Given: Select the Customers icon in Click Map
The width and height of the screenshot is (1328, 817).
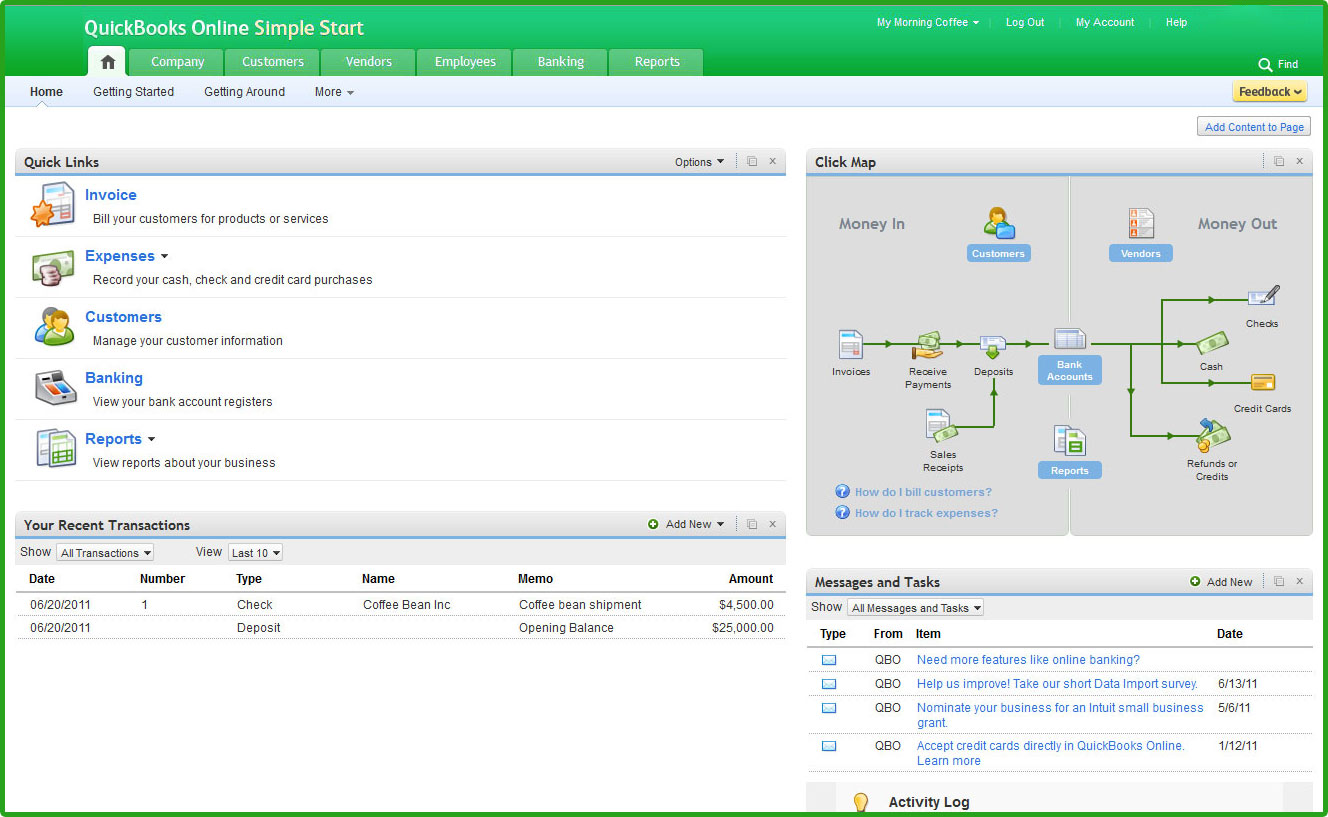Looking at the screenshot, I should (x=998, y=223).
